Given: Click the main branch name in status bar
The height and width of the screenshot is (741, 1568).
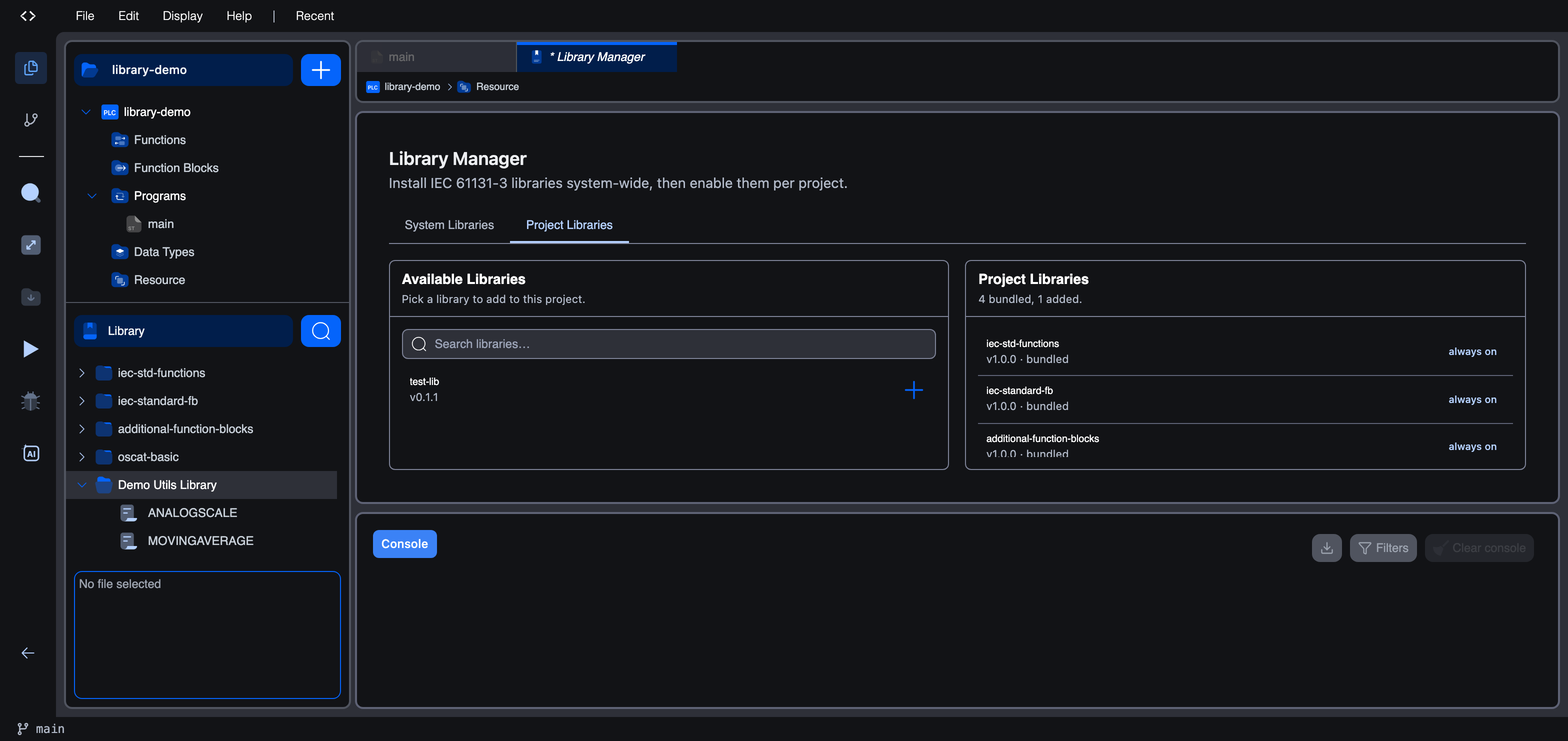Looking at the screenshot, I should (50, 728).
